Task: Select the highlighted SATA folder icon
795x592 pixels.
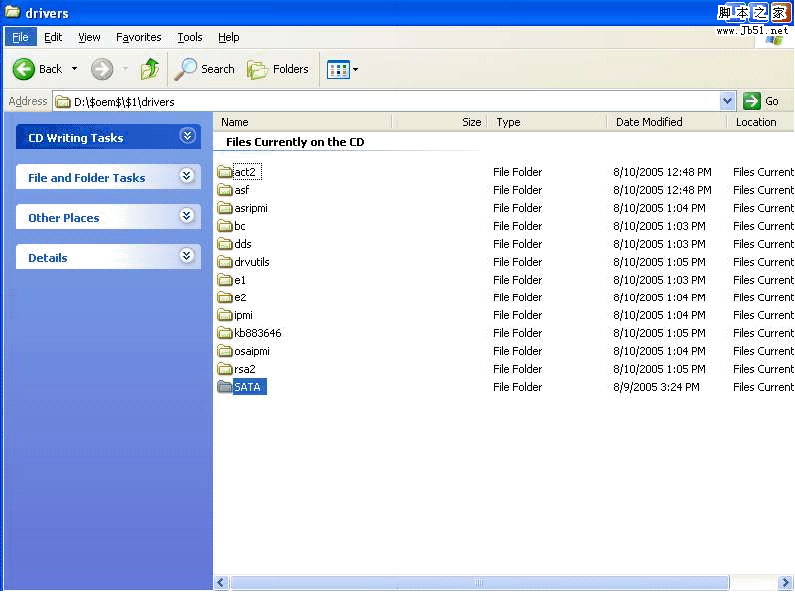Action: click(x=225, y=387)
